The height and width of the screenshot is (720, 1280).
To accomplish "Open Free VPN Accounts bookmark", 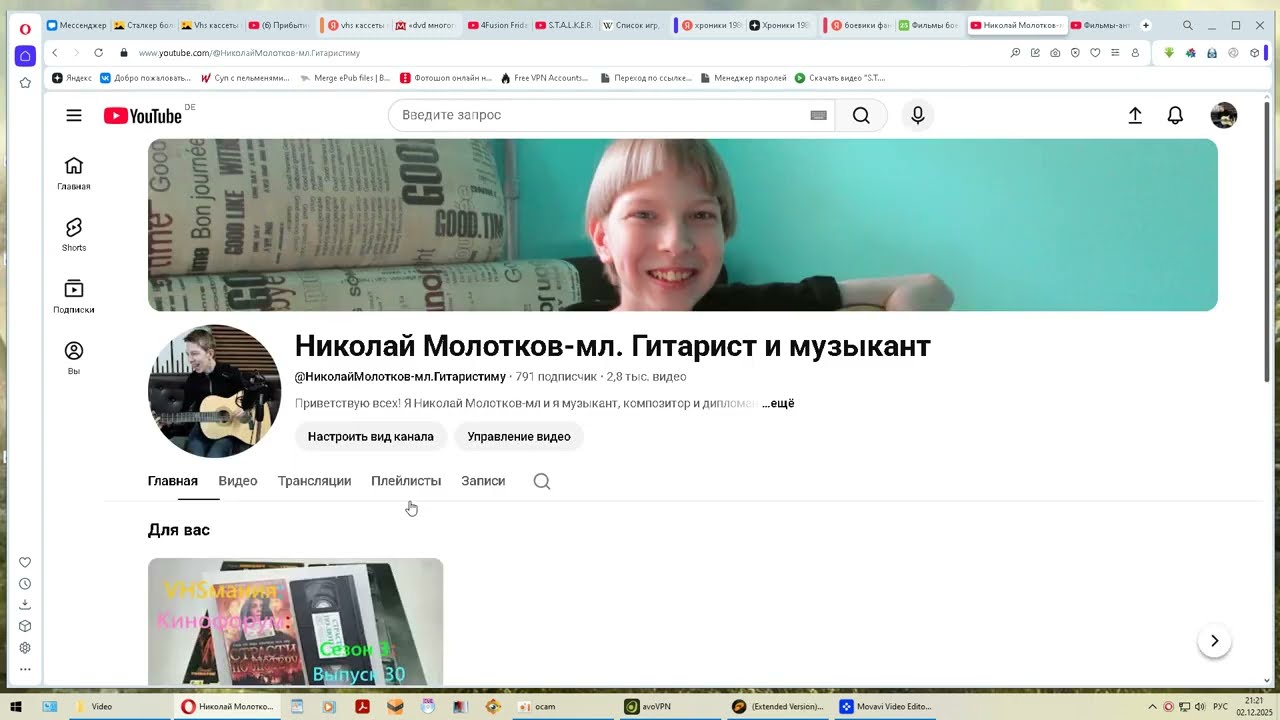I will pos(544,77).
